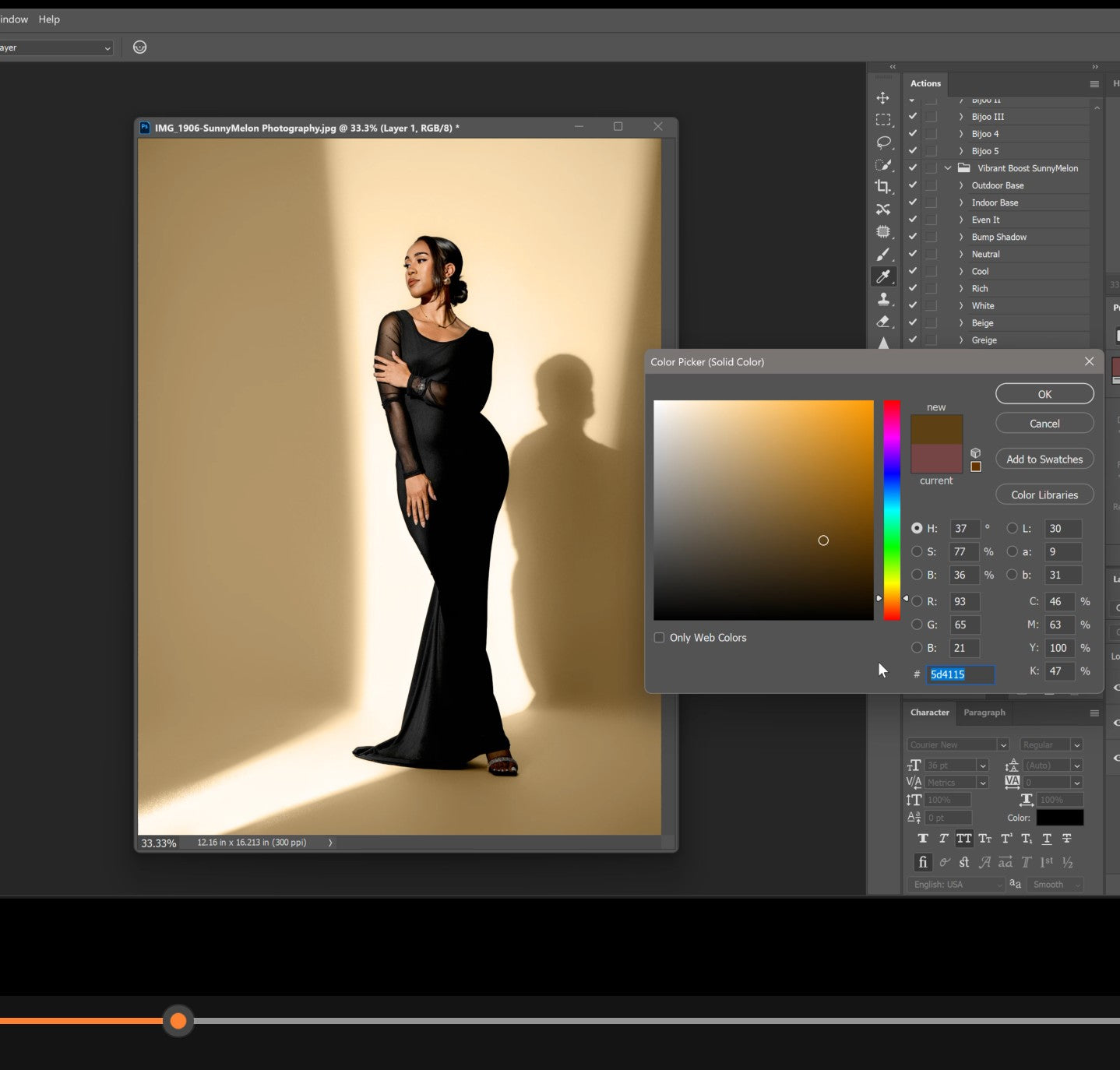The height and width of the screenshot is (1070, 1120).
Task: Open the Help menu
Action: [49, 19]
